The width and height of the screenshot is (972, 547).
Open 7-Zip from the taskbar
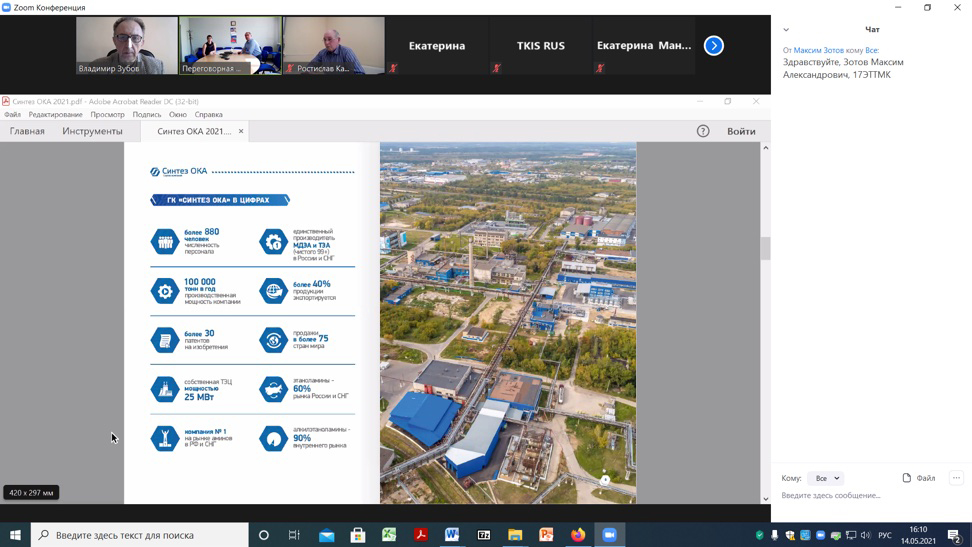point(484,535)
